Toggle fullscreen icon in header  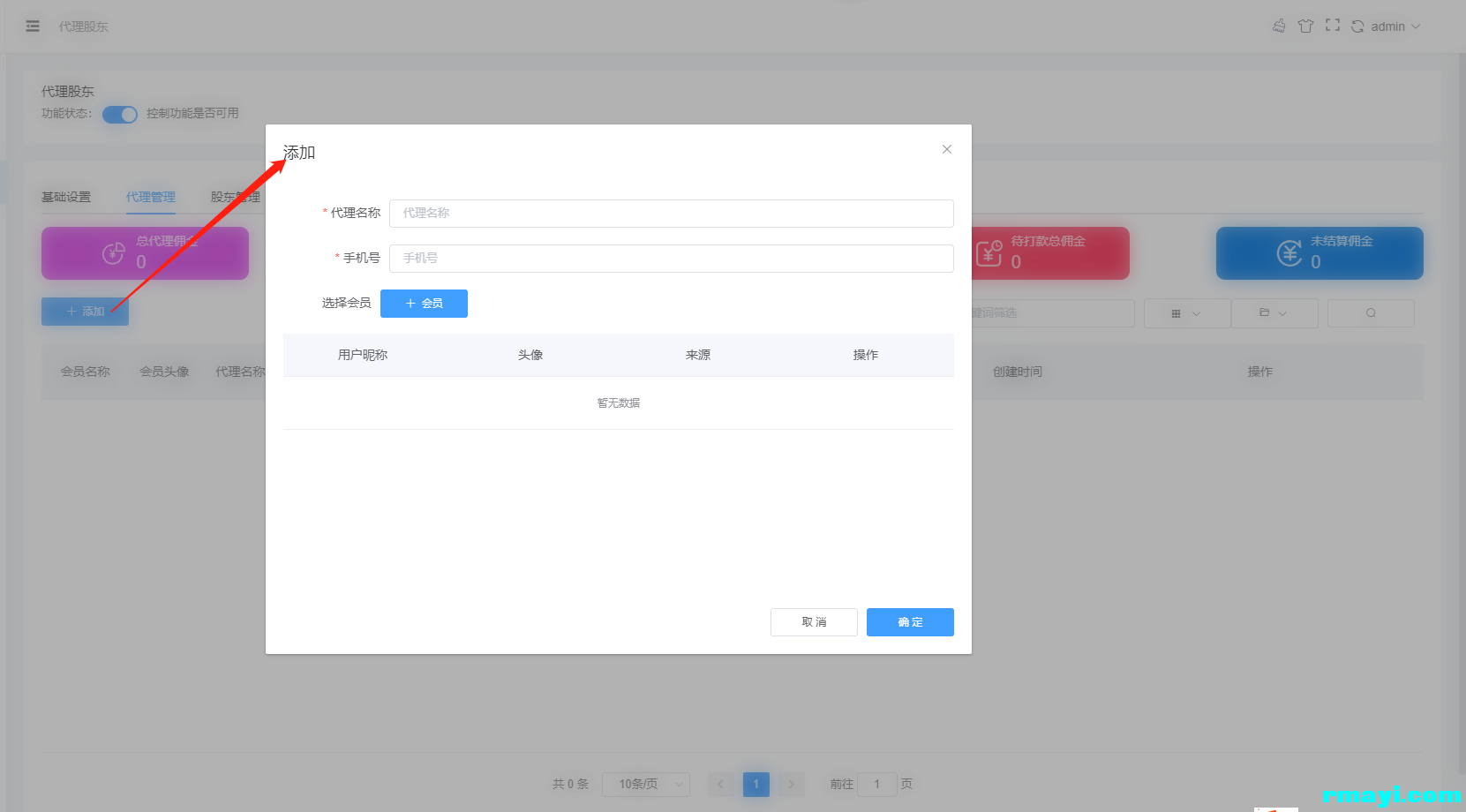[1333, 26]
